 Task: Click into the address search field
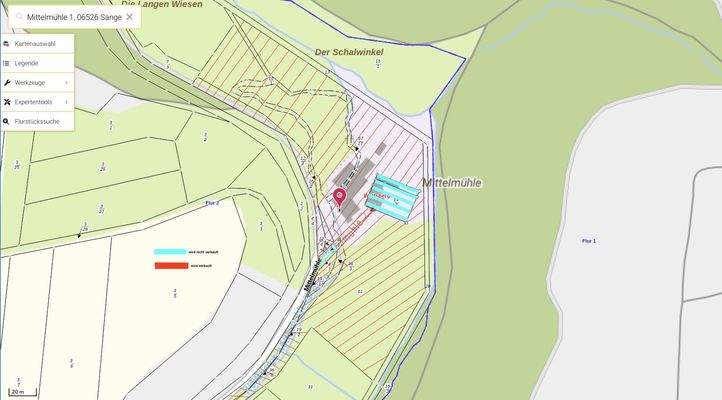pyautogui.click(x=74, y=17)
